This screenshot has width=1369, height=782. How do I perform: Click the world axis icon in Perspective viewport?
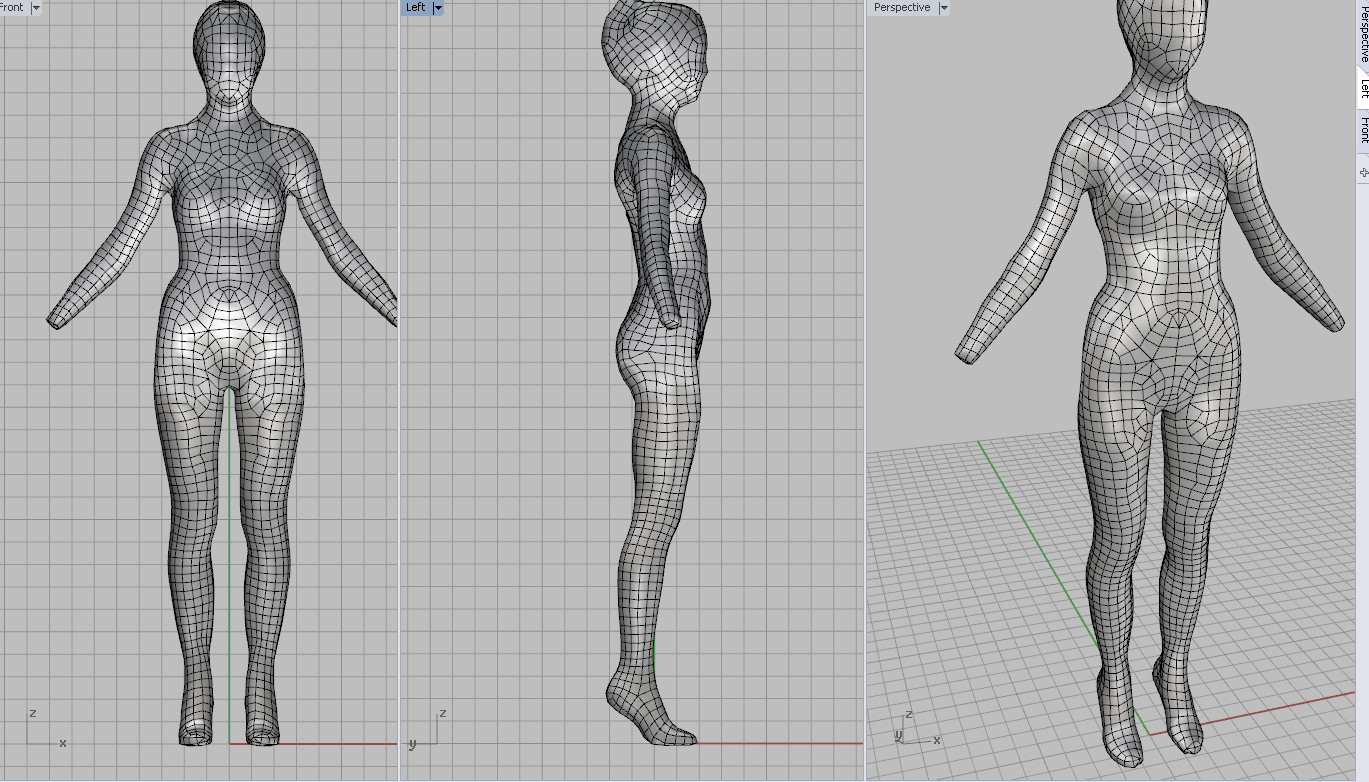[x=912, y=728]
